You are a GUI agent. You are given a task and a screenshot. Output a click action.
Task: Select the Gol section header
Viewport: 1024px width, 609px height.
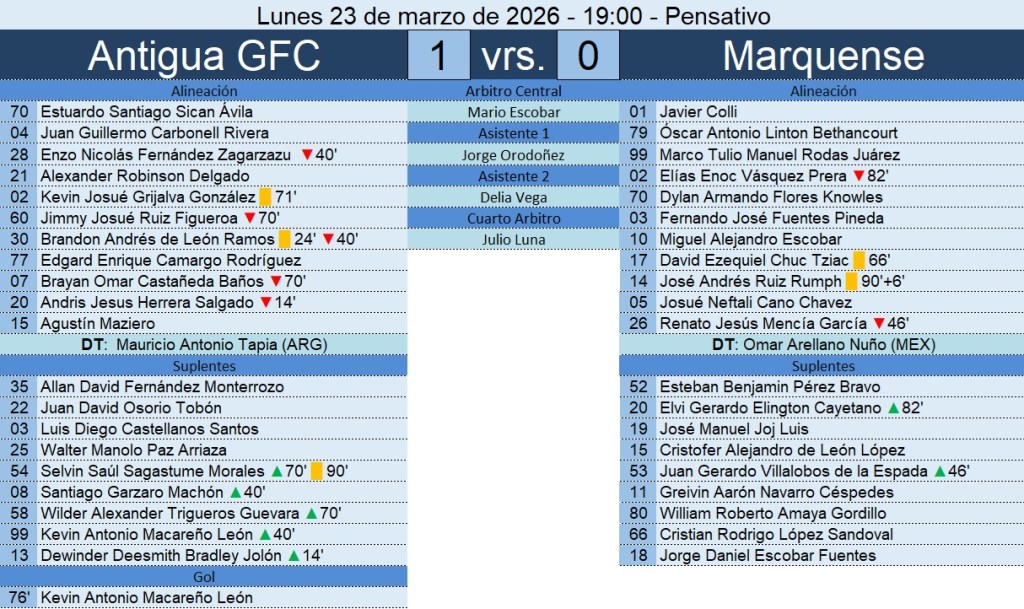click(x=204, y=577)
